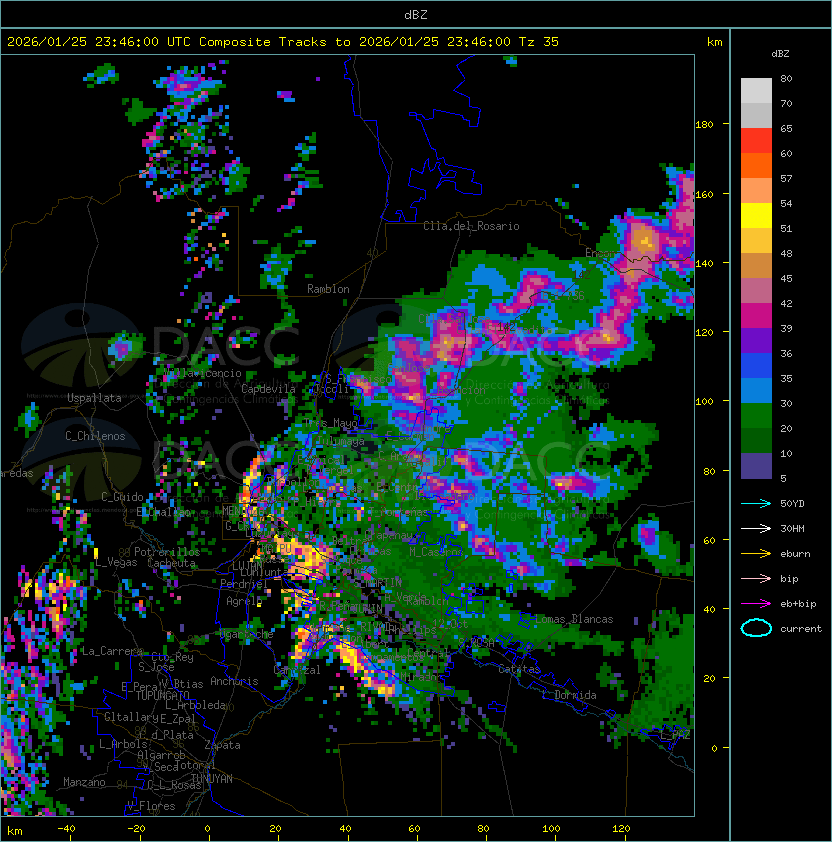
Task: Click the 'Uspallata' place label on the map
Action: (x=94, y=398)
